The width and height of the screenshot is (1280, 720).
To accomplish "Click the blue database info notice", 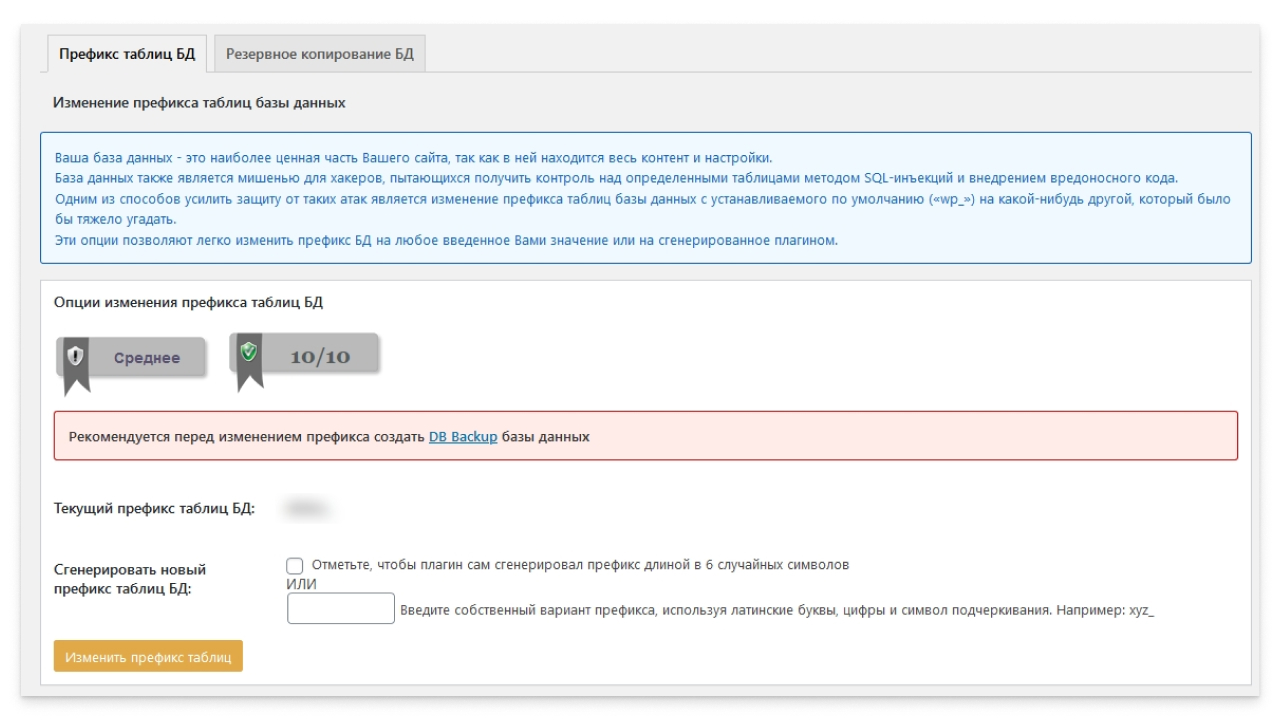I will (x=645, y=198).
